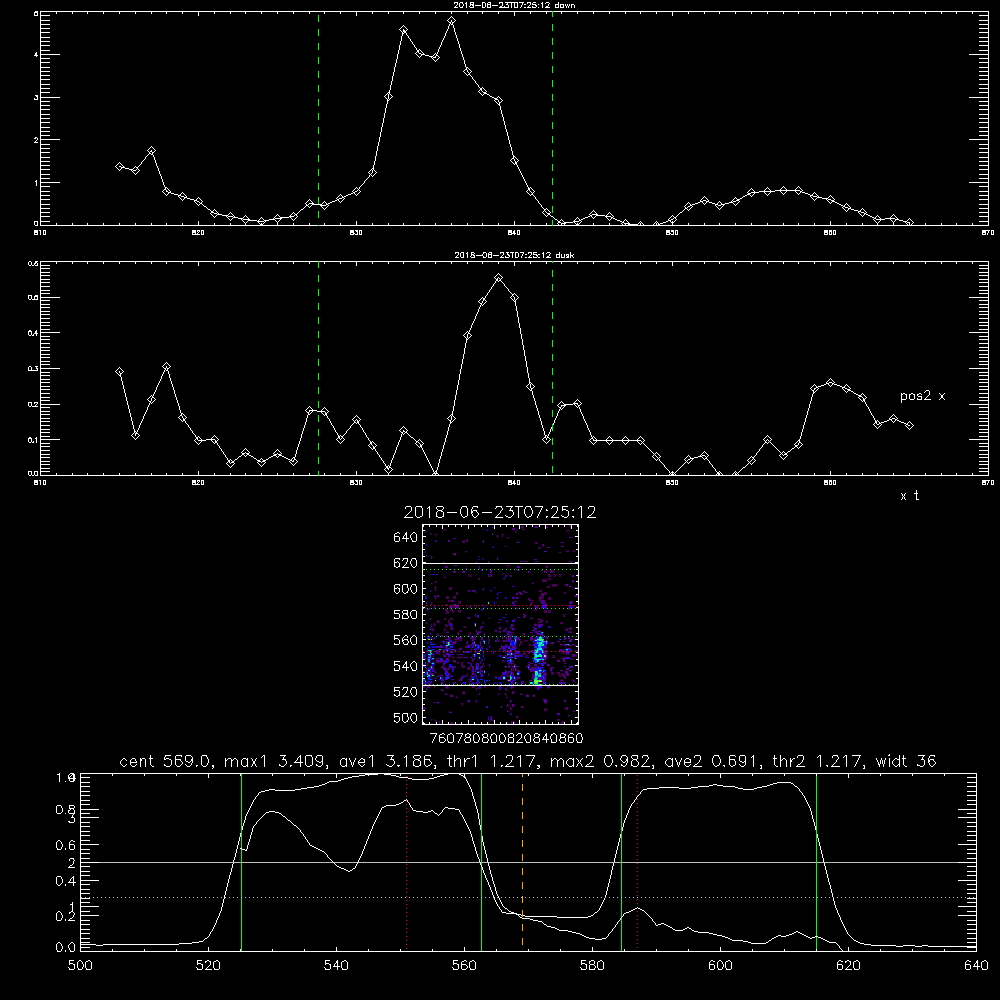1000x1000 pixels.
Task: Click the heatmap's upper white horizontal line
Action: point(500,563)
